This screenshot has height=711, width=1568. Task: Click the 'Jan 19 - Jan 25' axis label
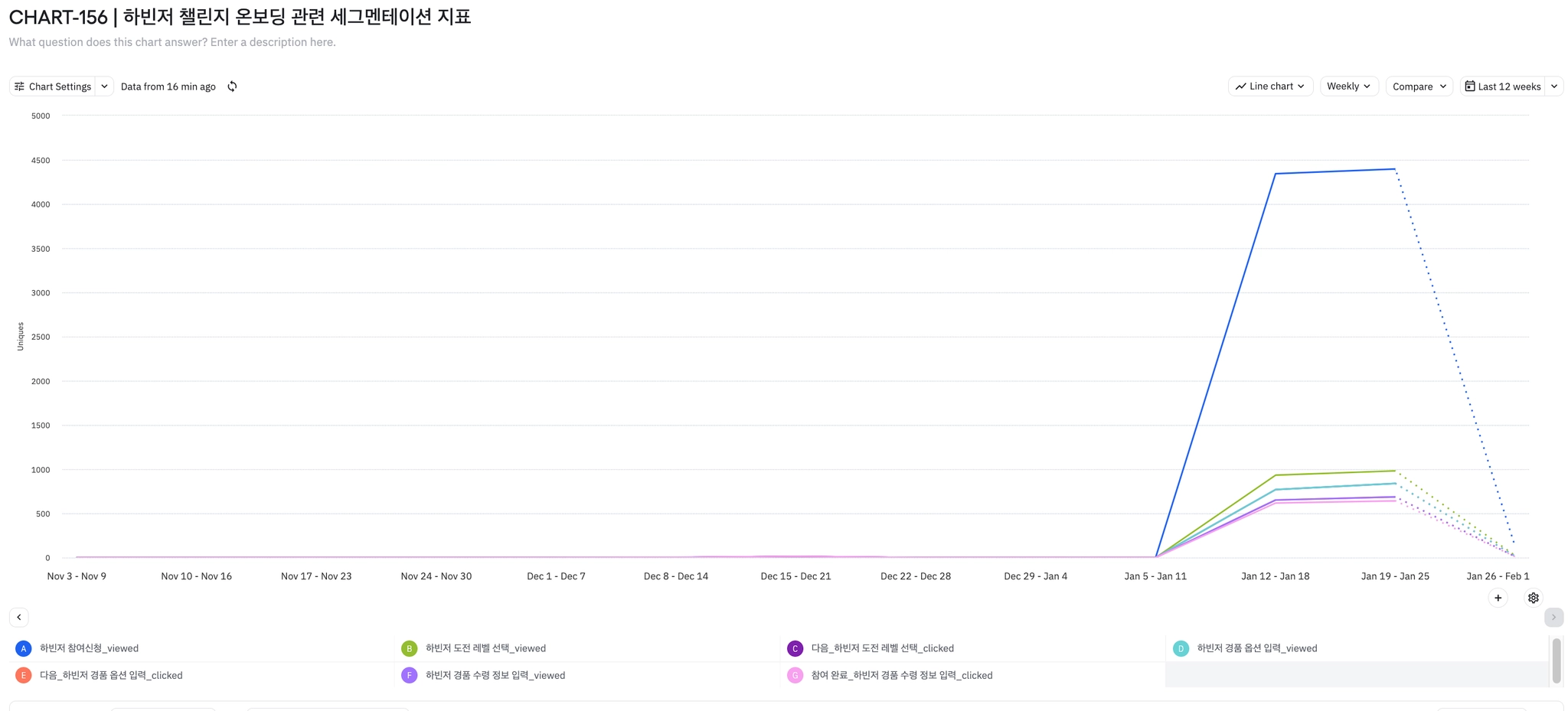pyautogui.click(x=1395, y=576)
